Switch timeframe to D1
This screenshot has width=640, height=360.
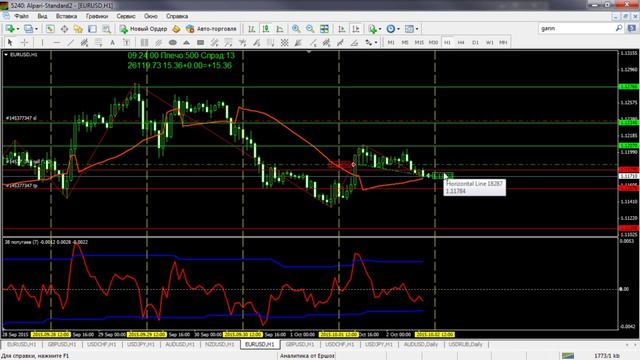[x=476, y=42]
